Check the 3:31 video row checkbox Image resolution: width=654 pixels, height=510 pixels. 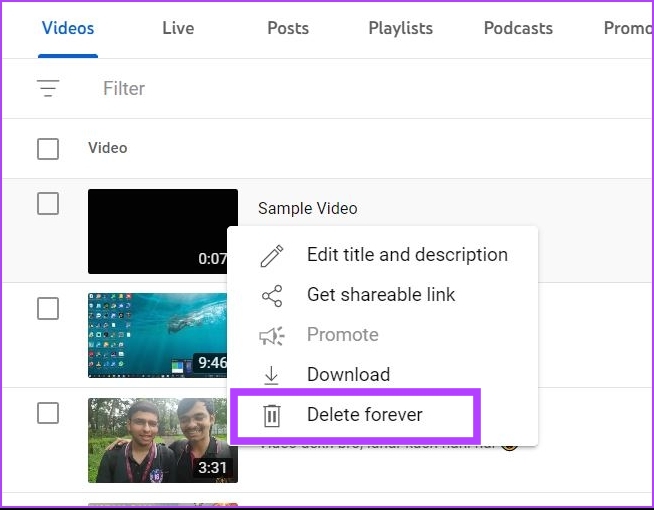tap(48, 412)
